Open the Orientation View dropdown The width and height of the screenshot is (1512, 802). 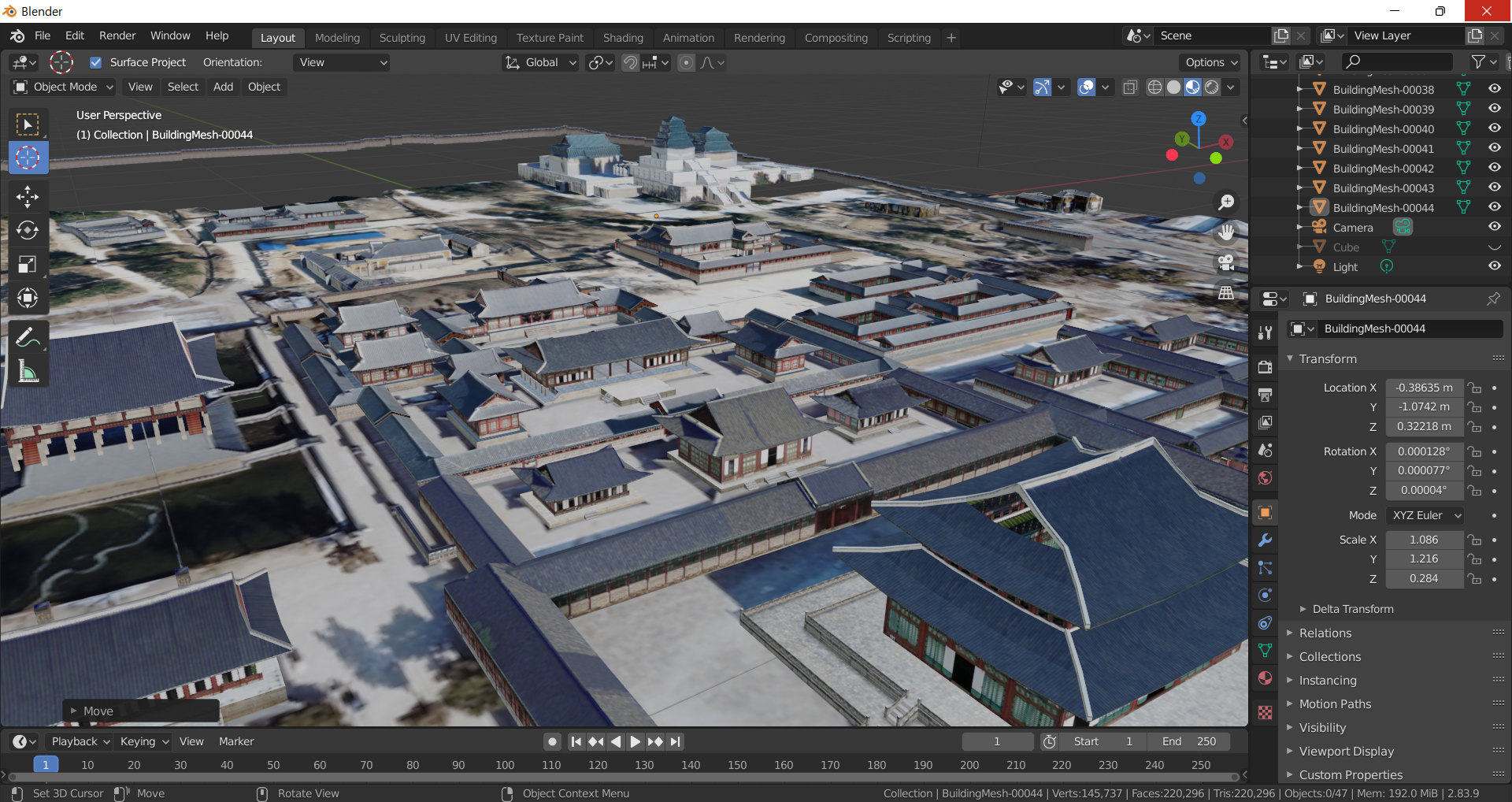[342, 62]
